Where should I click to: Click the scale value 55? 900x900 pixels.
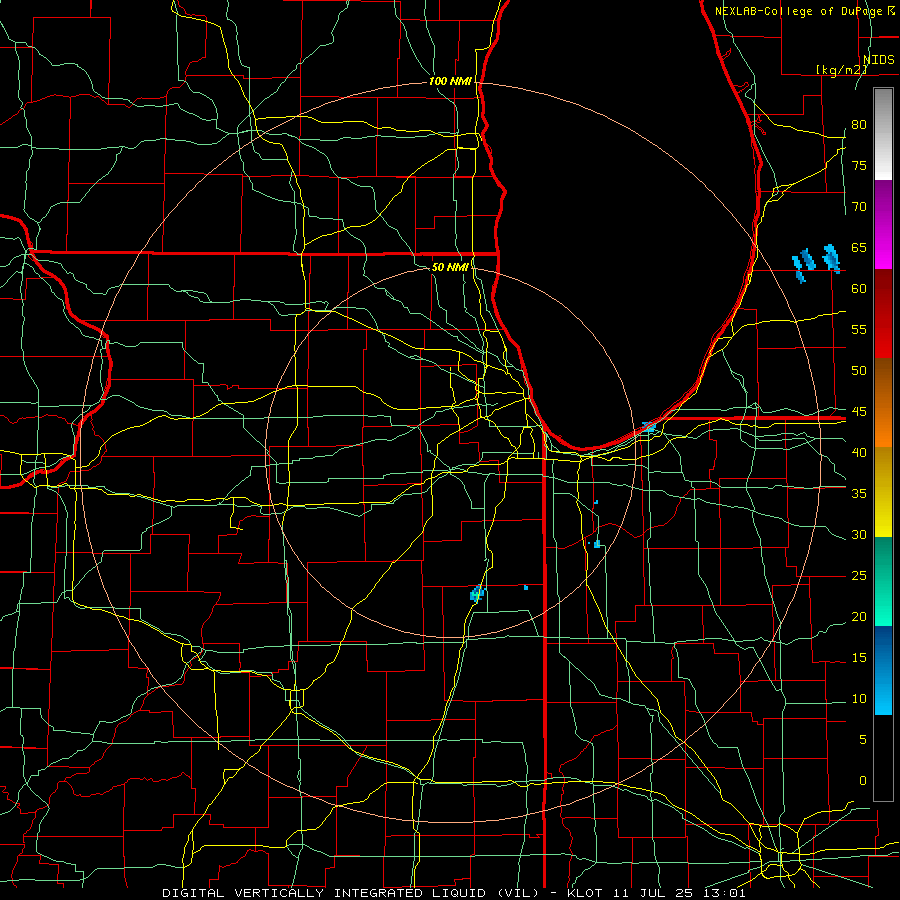click(x=859, y=329)
